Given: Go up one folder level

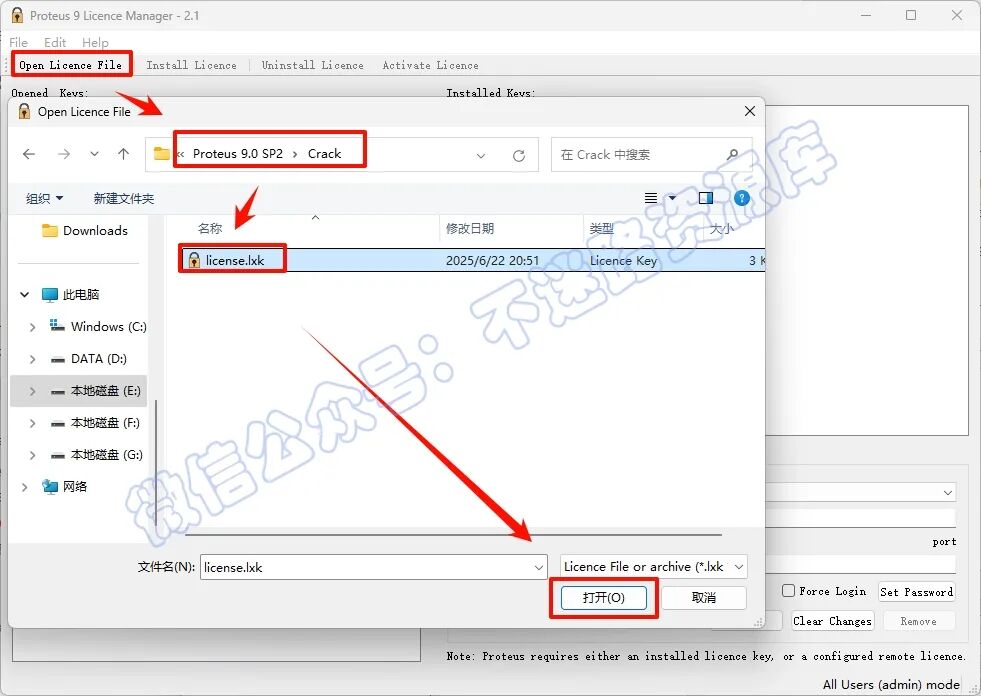Looking at the screenshot, I should [x=124, y=154].
